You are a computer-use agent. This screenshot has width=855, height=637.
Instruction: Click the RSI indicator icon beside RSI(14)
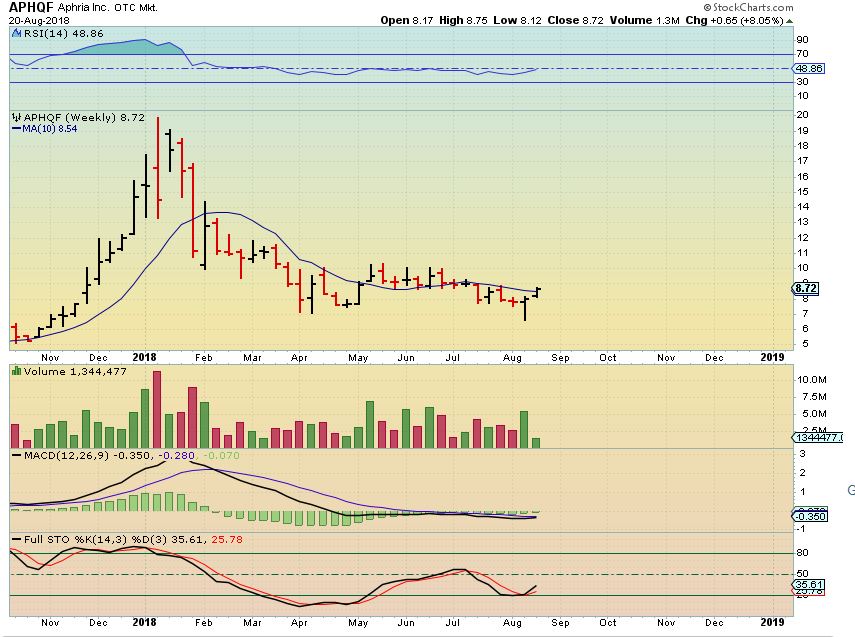point(16,33)
